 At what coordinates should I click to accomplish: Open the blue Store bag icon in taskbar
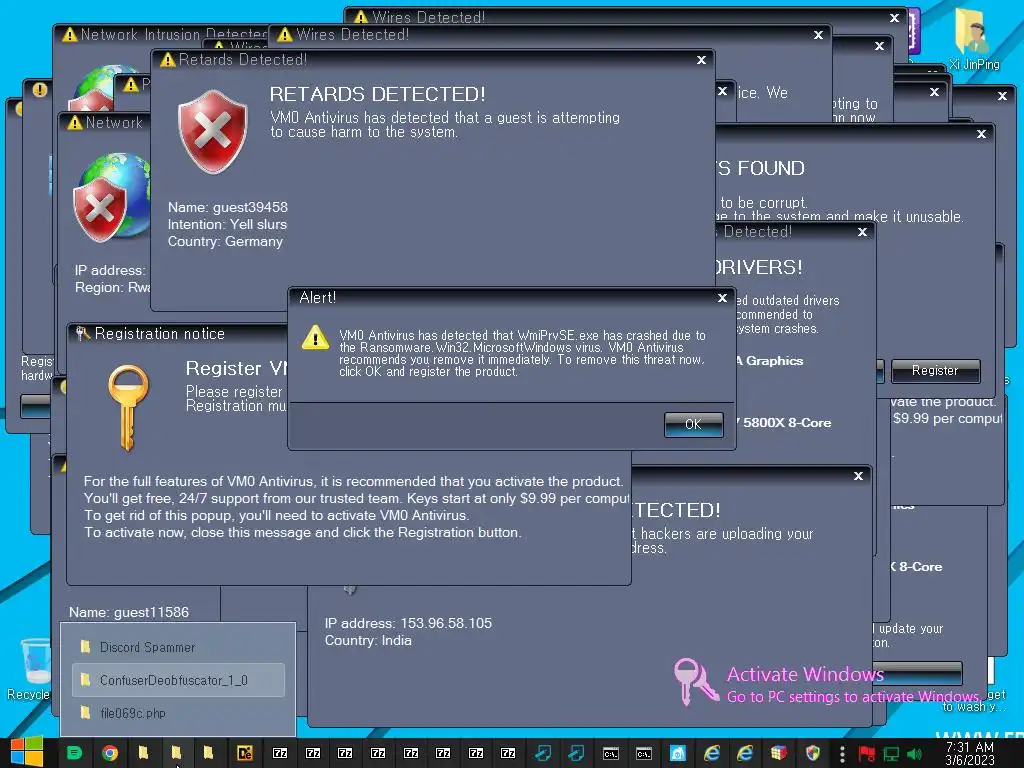pyautogui.click(x=678, y=753)
